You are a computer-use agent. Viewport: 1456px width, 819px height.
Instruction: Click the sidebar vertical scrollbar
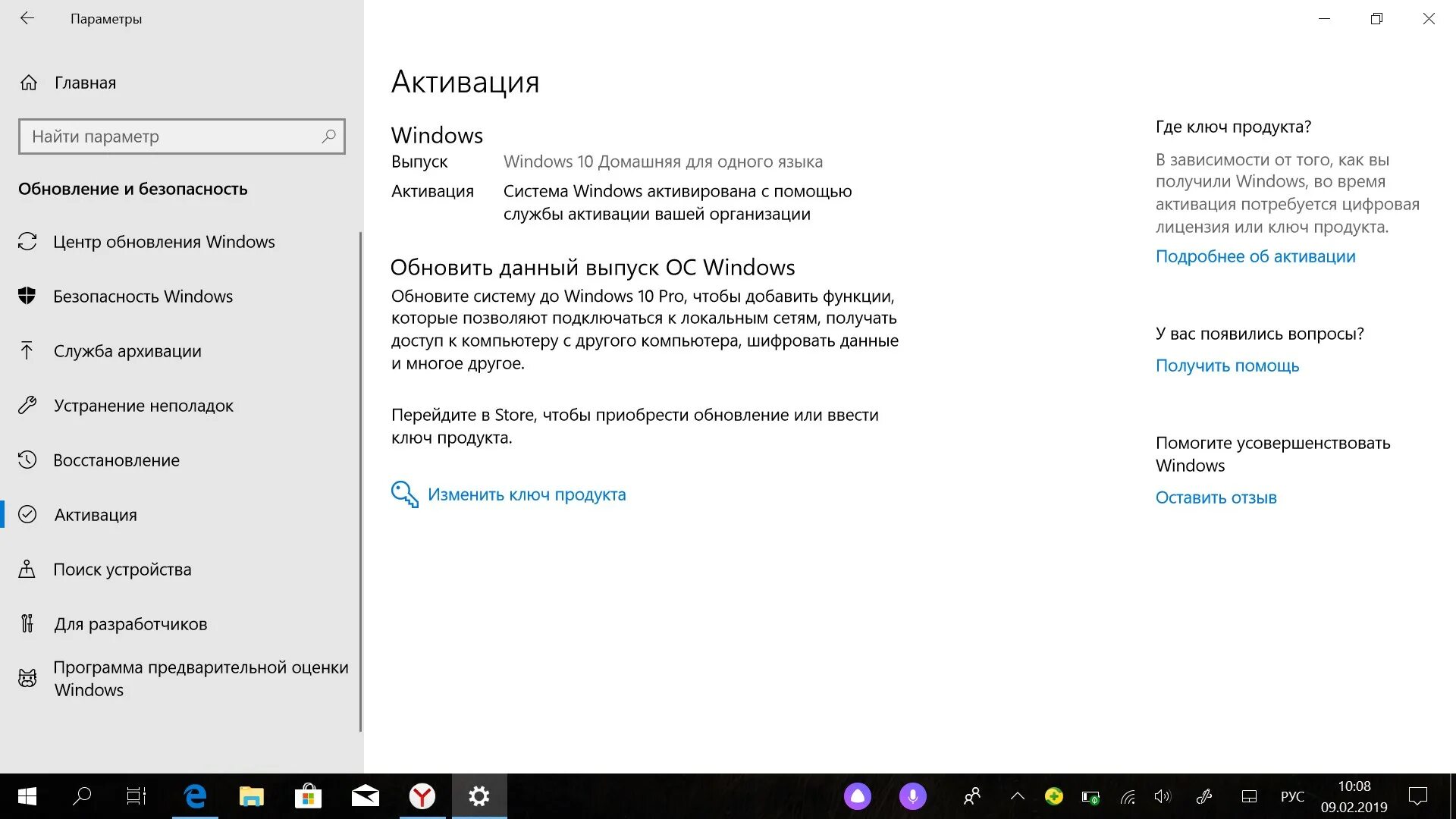360,482
